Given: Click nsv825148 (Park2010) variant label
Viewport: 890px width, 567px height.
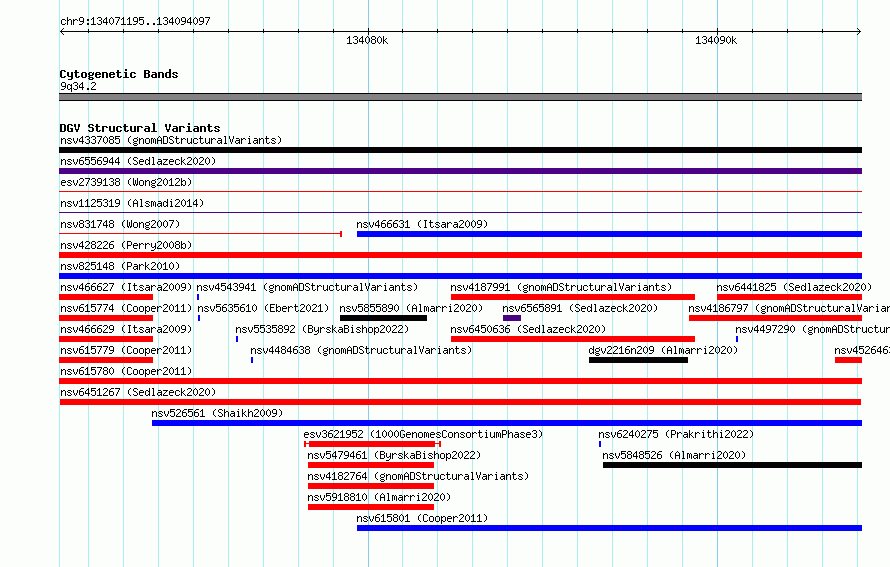Looking at the screenshot, I should (120, 266).
